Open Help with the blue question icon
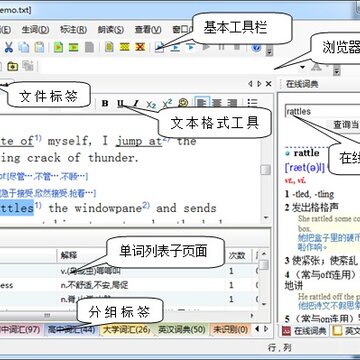Viewport: 360px width, 360px height. (x=256, y=48)
